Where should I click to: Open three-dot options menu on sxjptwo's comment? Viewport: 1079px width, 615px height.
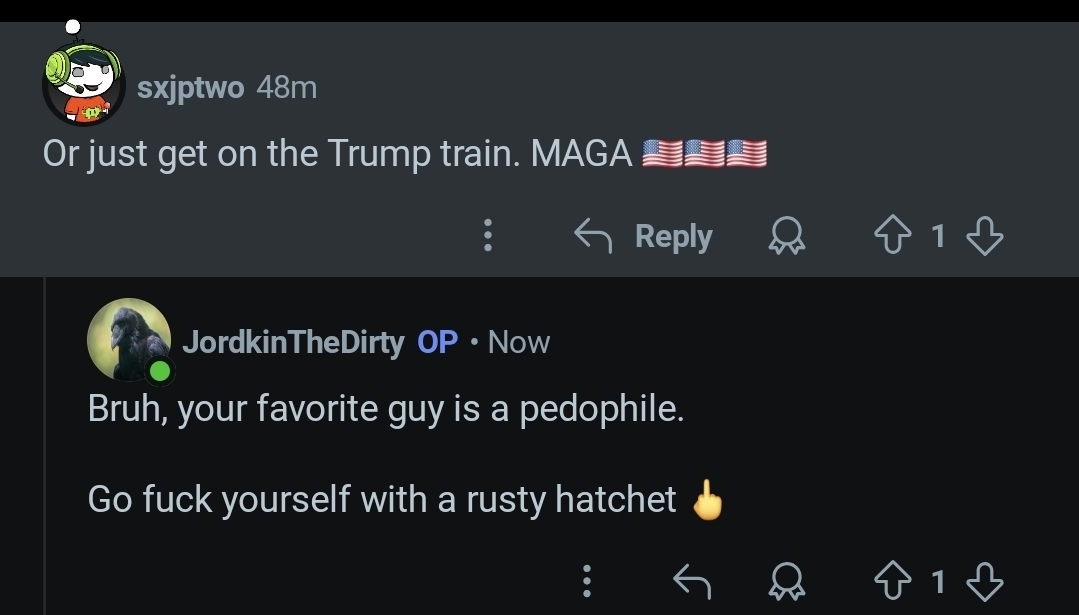pyautogui.click(x=487, y=237)
